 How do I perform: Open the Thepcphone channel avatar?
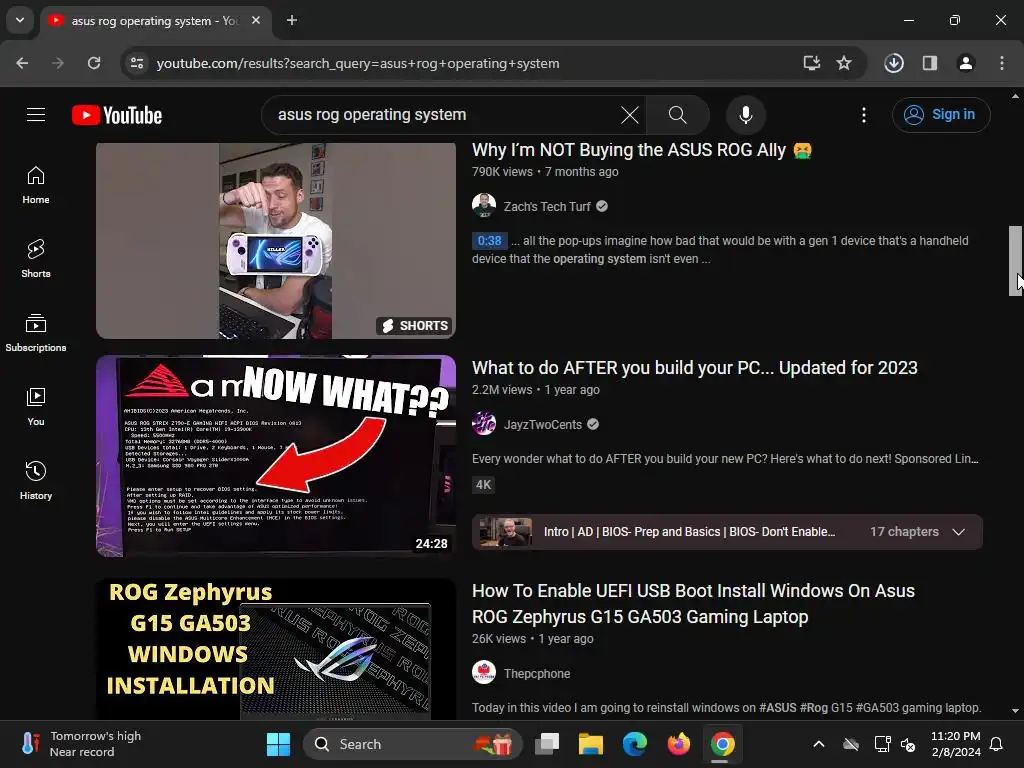pyautogui.click(x=484, y=672)
